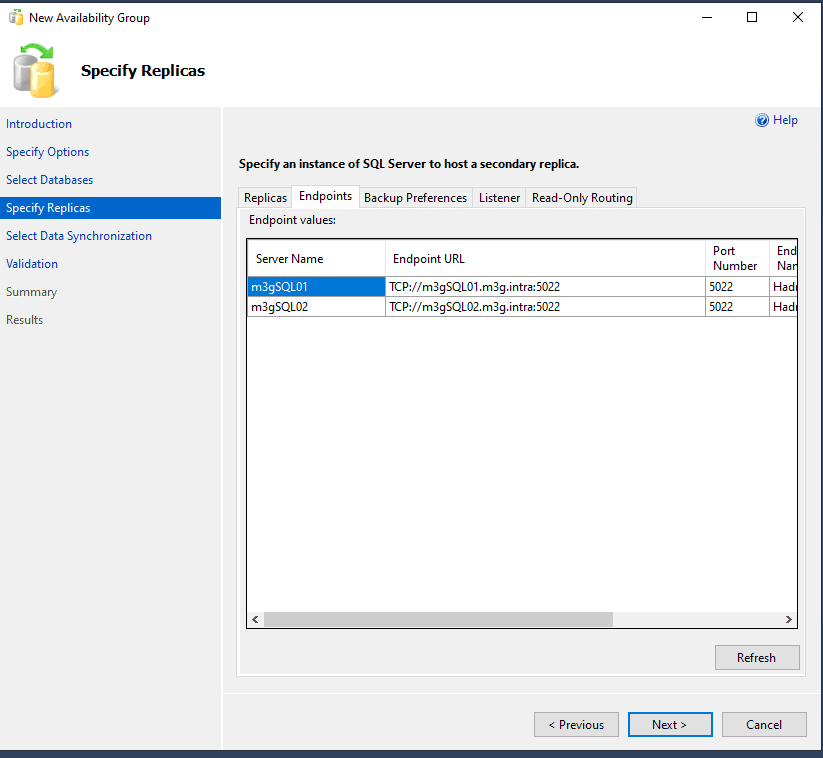Click the Server Name column header

click(x=316, y=258)
